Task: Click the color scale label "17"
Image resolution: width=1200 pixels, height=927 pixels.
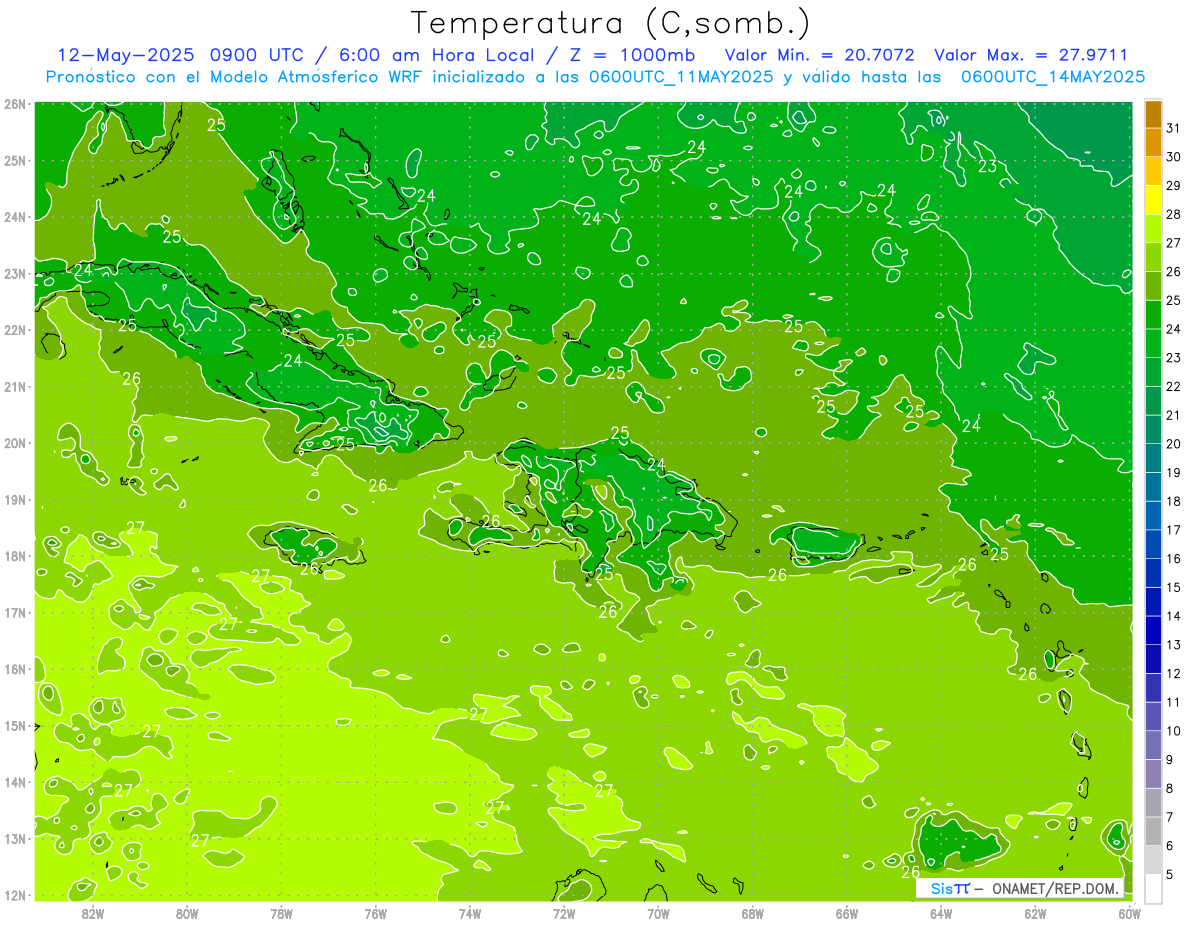Action: [x=1174, y=529]
